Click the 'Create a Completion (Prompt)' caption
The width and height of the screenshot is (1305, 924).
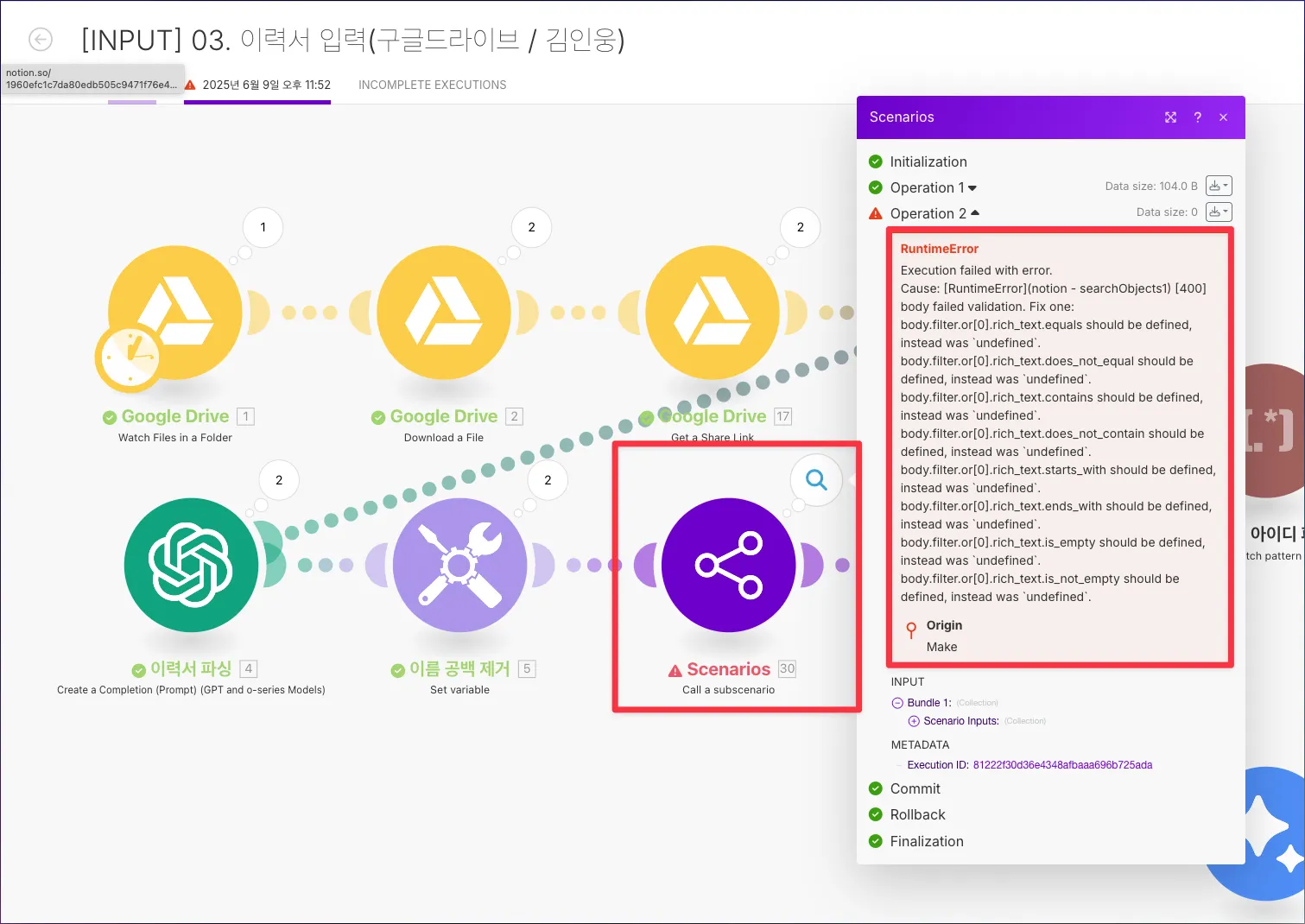point(191,690)
